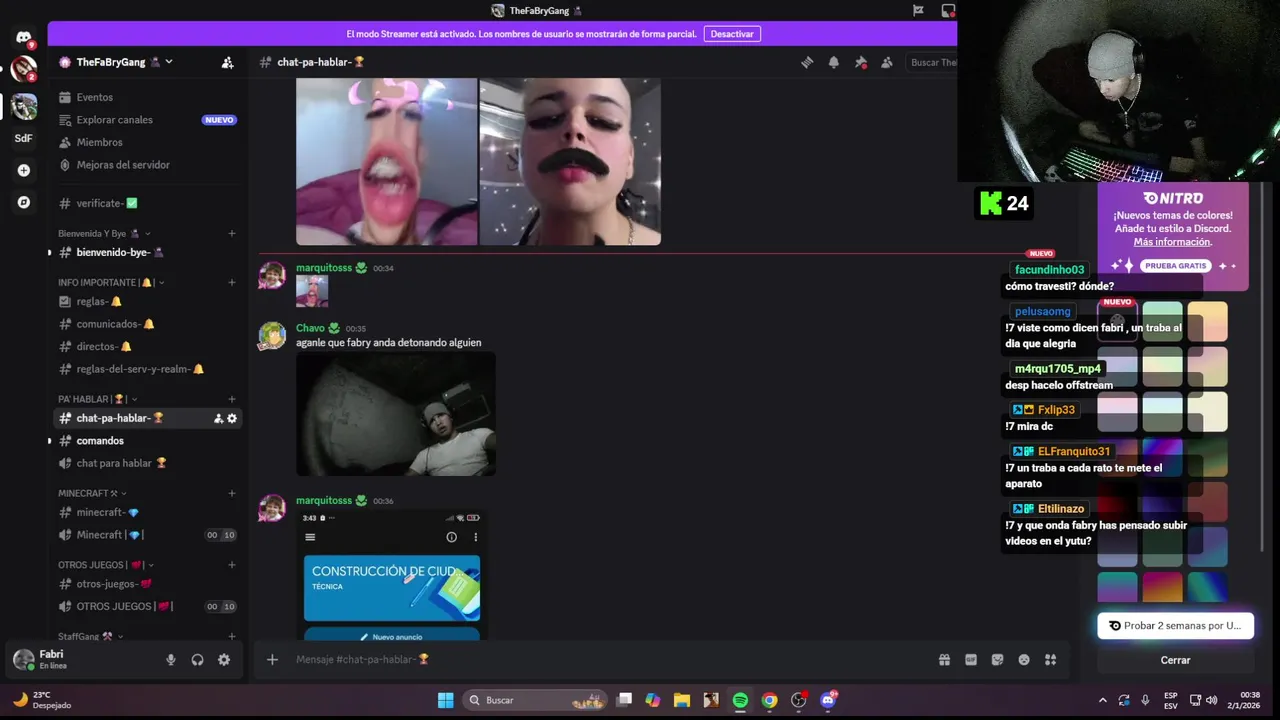The image size is (1280, 720).
Task: Collapse the INFO IMPORTANTE category
Action: pyautogui.click(x=111, y=282)
